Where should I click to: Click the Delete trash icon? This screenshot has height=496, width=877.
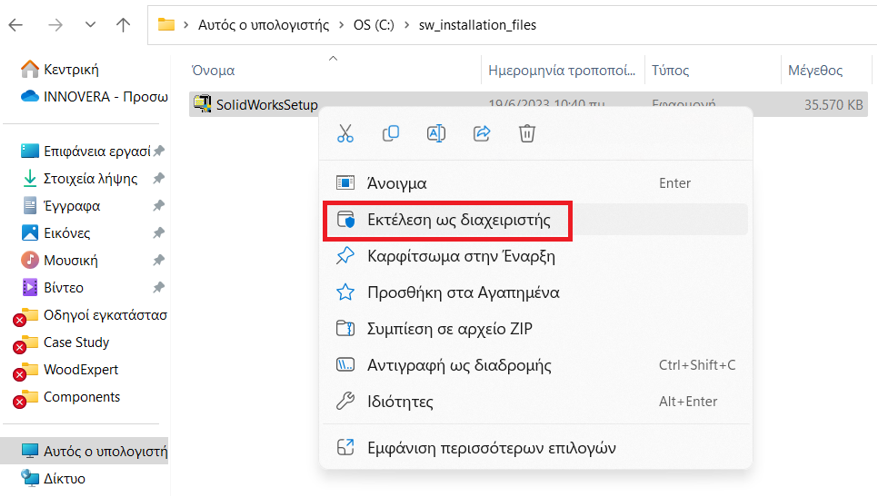pos(528,133)
